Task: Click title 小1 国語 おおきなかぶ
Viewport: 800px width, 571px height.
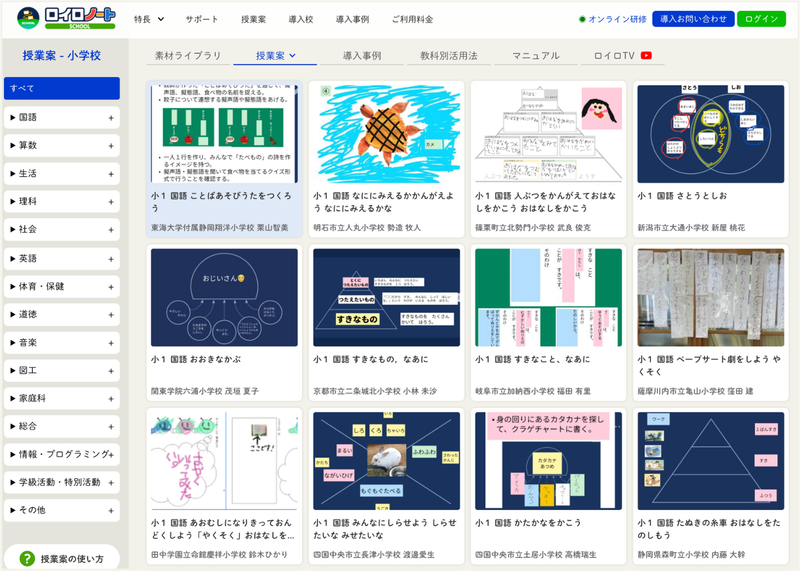Action: coord(196,359)
